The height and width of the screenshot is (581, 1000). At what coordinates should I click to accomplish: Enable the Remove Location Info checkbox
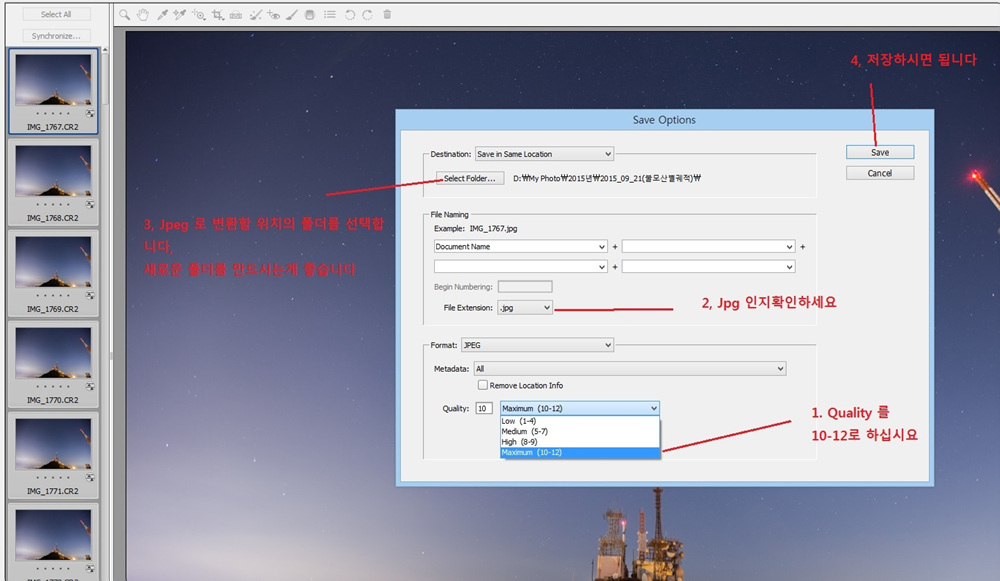point(483,385)
